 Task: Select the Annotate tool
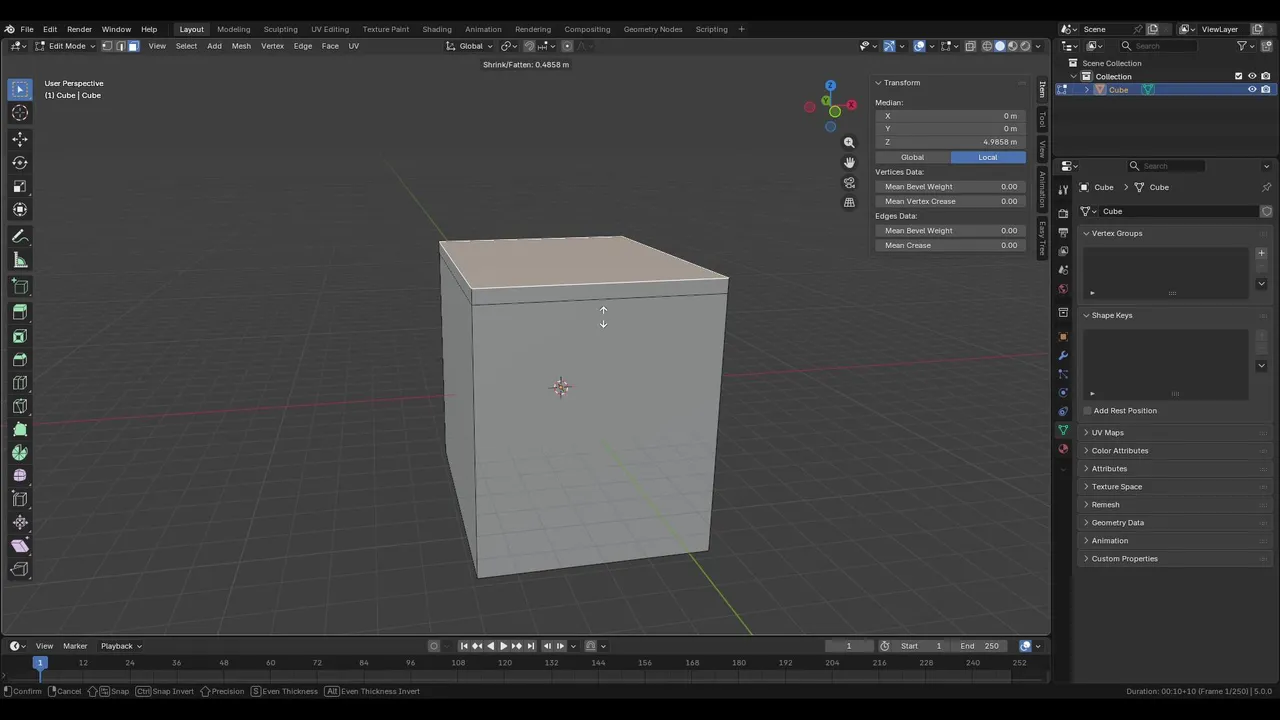(20, 236)
